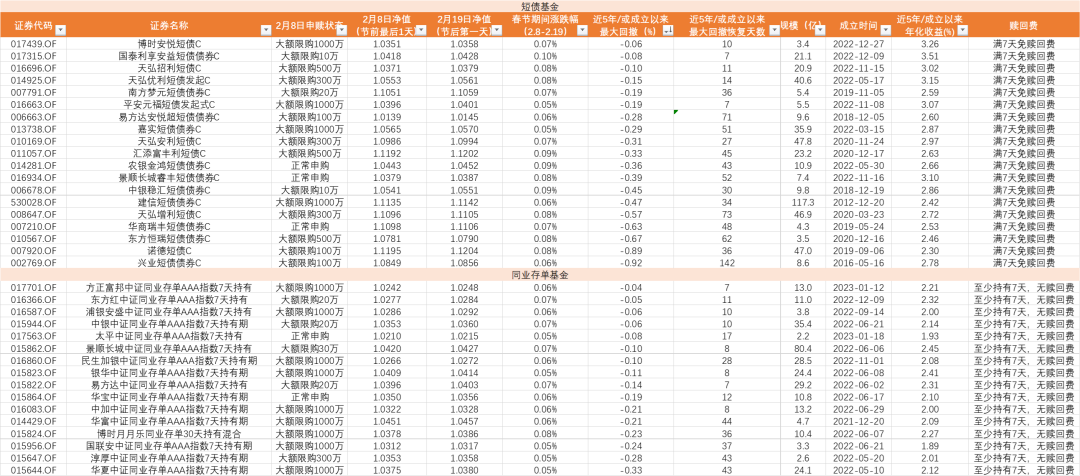This screenshot has width=1080, height=476.
Task: Open the 2月8日申赎状态 filter dropdown
Action: click(x=342, y=30)
